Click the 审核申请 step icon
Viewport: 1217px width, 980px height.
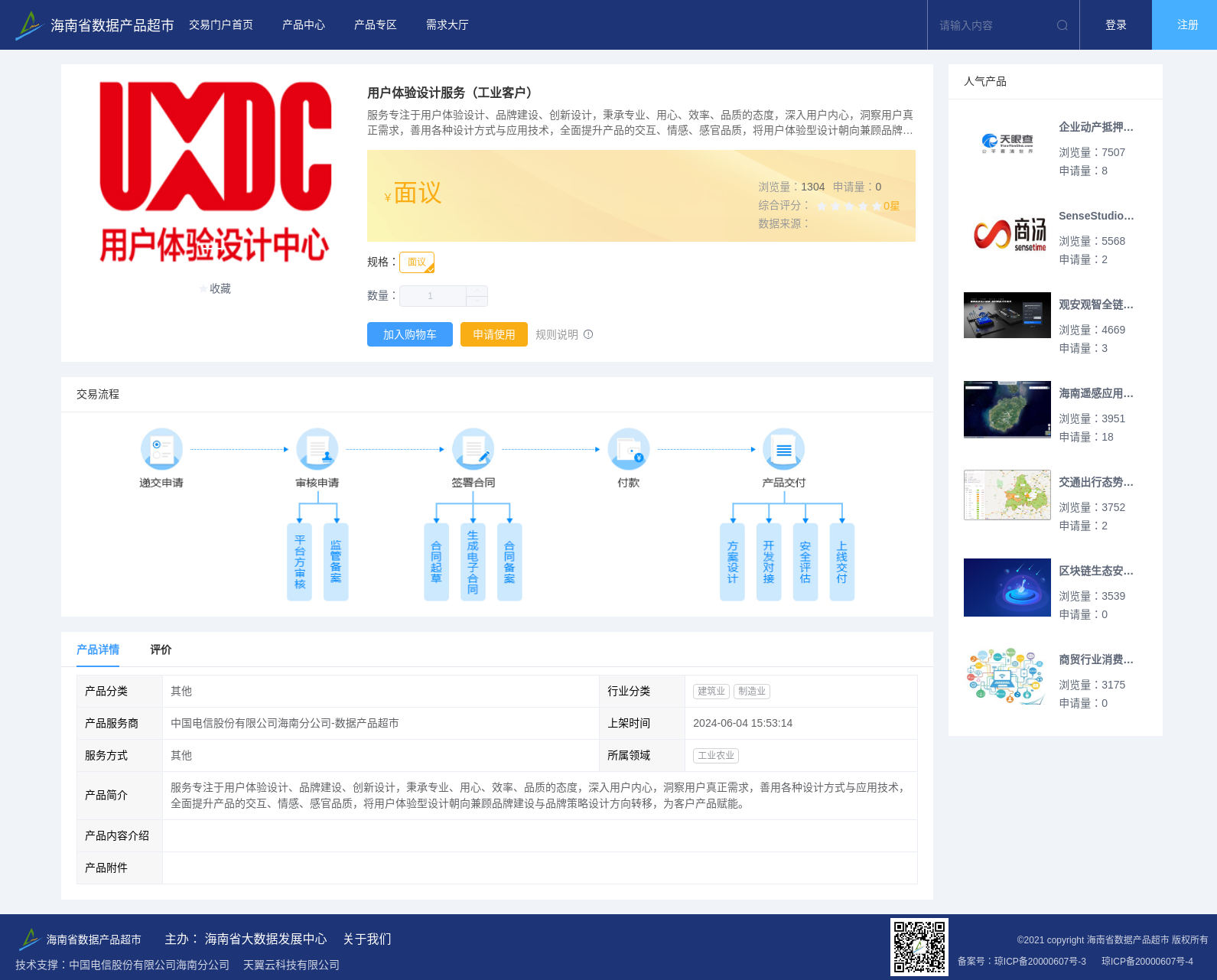[x=317, y=449]
